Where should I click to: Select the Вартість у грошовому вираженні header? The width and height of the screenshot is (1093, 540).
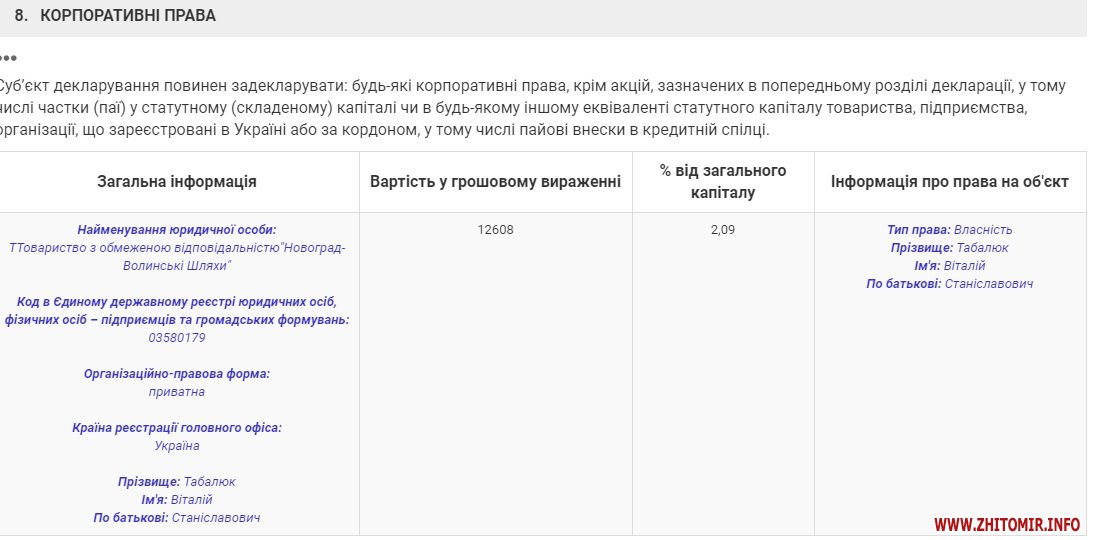pyautogui.click(x=495, y=182)
